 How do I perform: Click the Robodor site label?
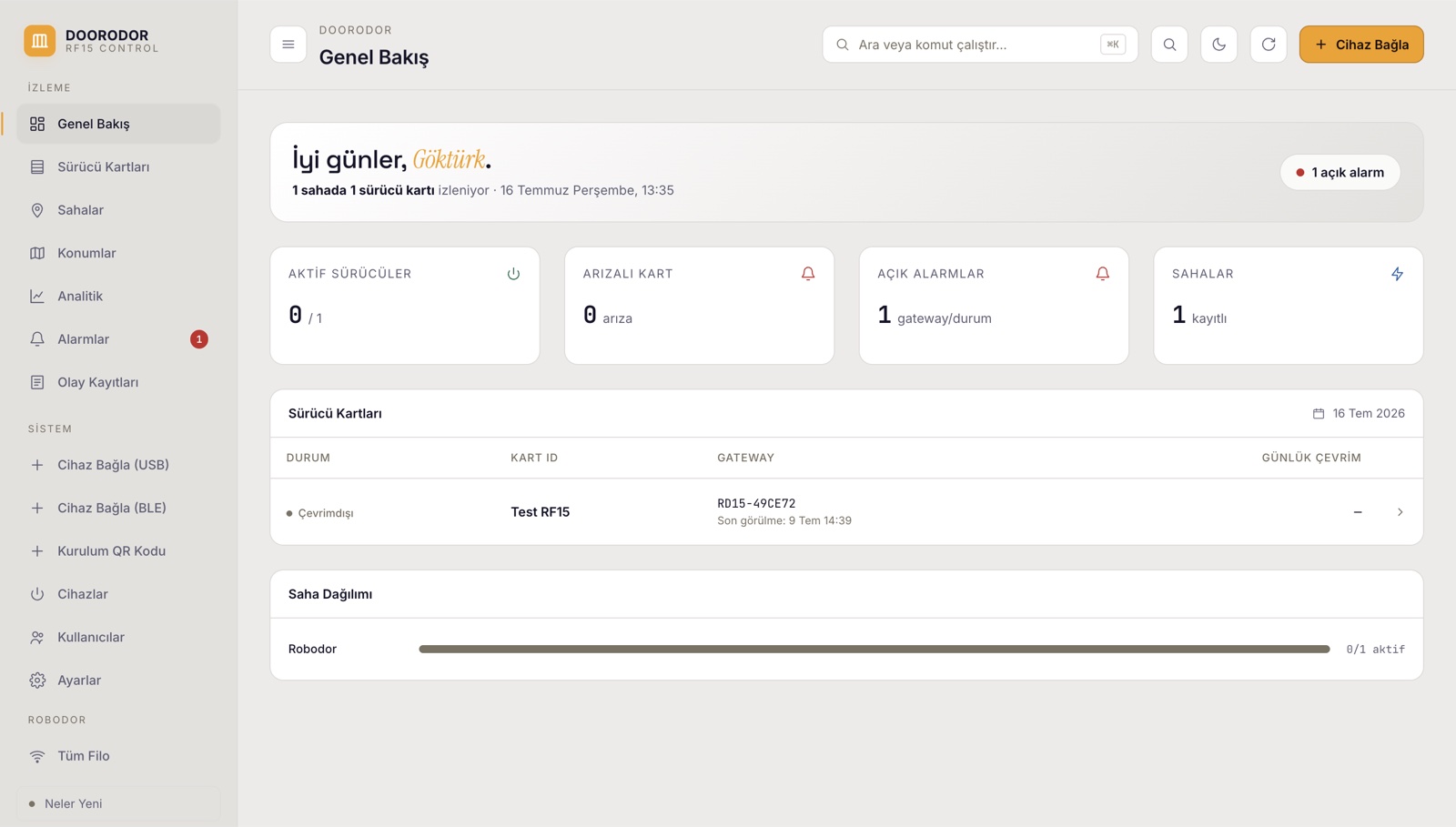click(x=312, y=650)
